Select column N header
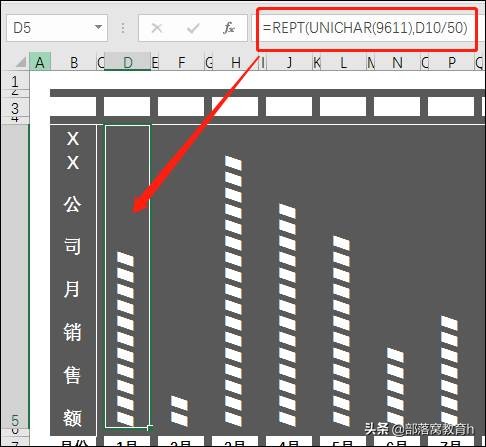486x447 pixels. click(397, 61)
